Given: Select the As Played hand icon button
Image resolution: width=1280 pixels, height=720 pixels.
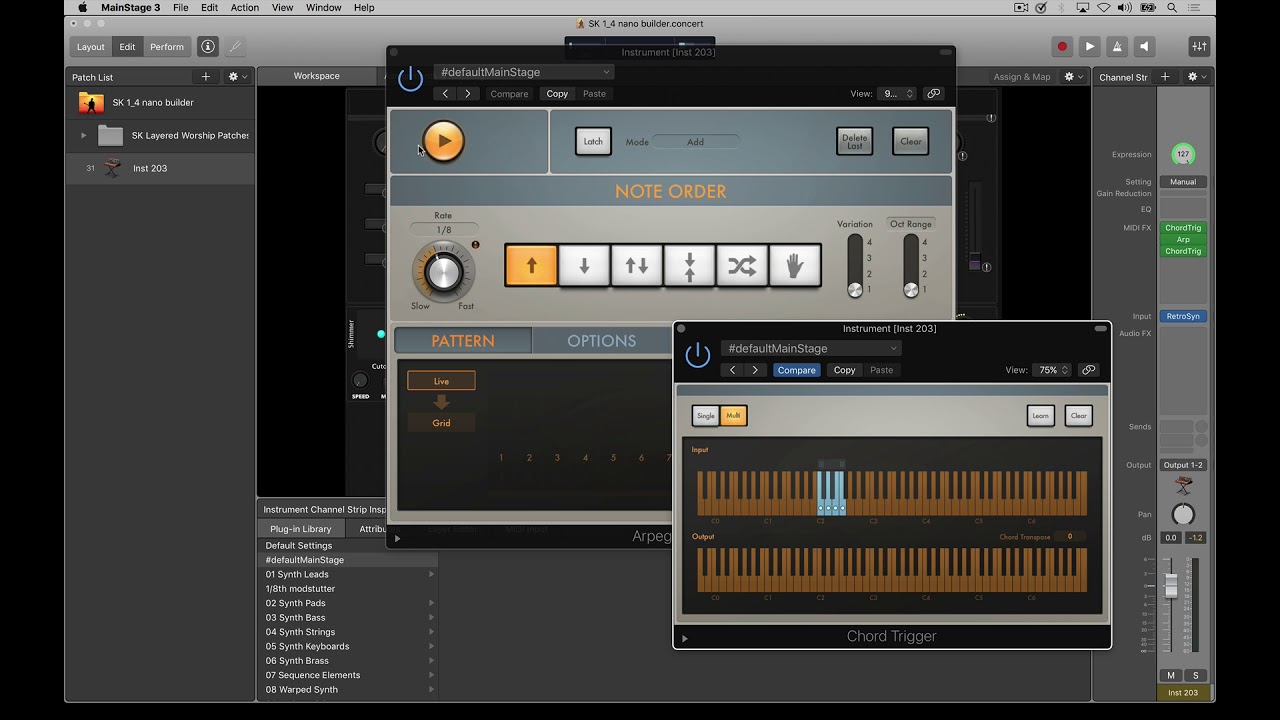Looking at the screenshot, I should pos(794,266).
